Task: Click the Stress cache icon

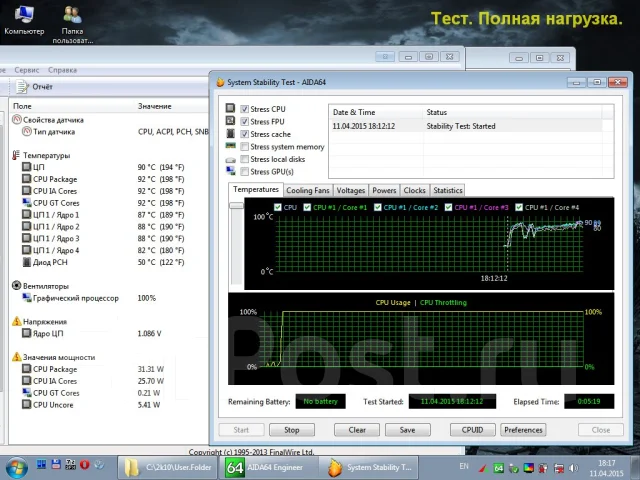Action: click(x=230, y=133)
